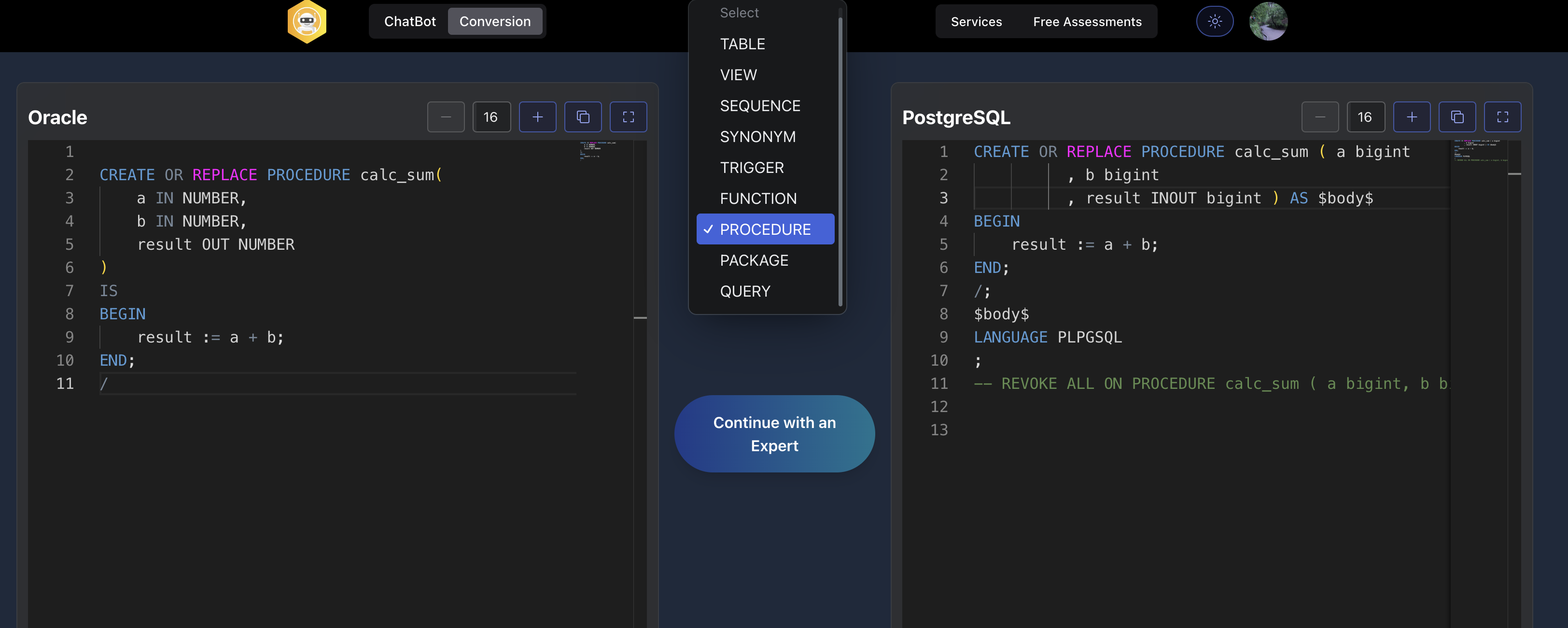The image size is (1568, 628).
Task: Increase the PostgreSQL editor font size
Action: pos(1411,117)
